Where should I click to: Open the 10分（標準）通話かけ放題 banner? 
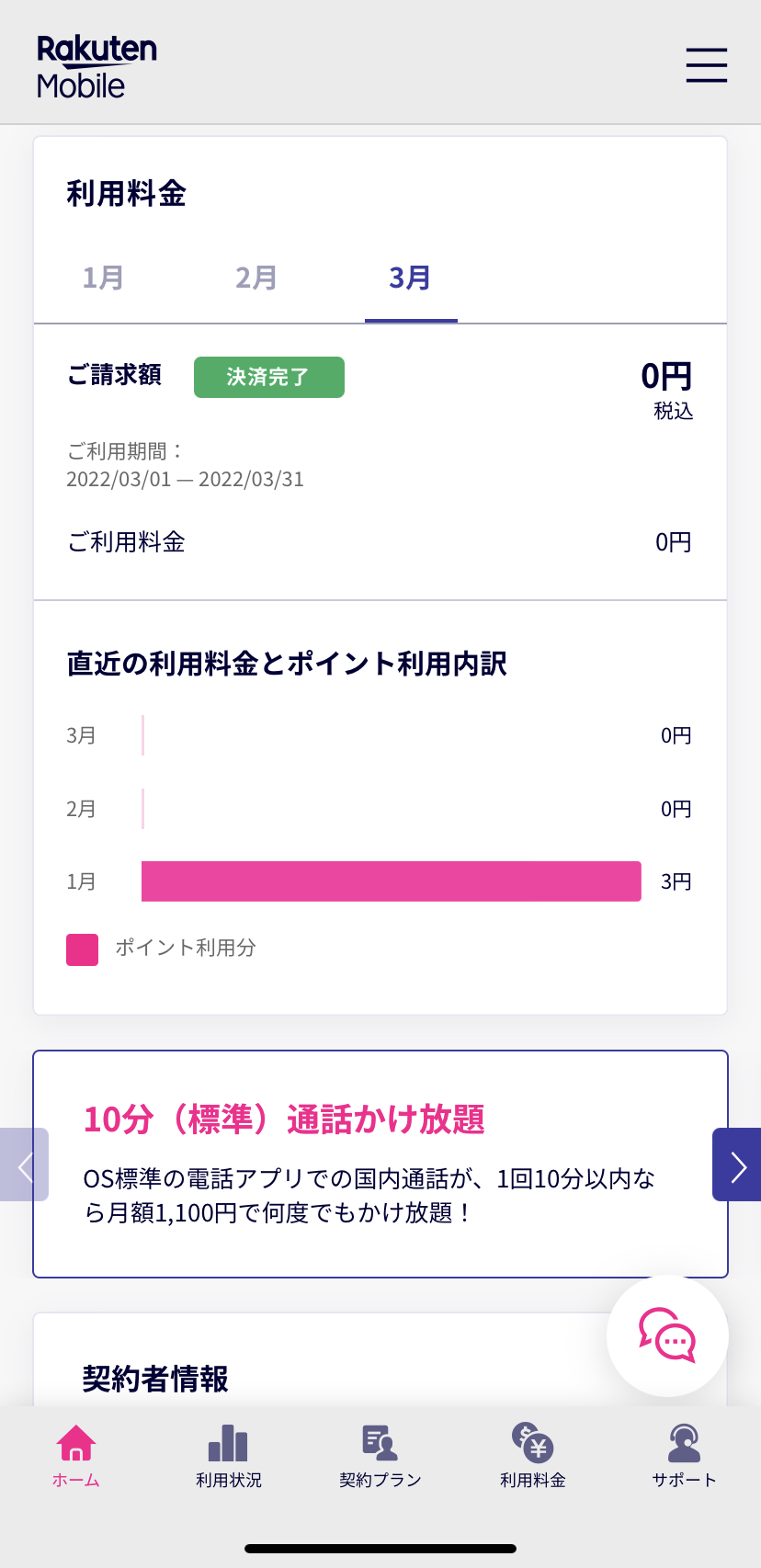380,1164
